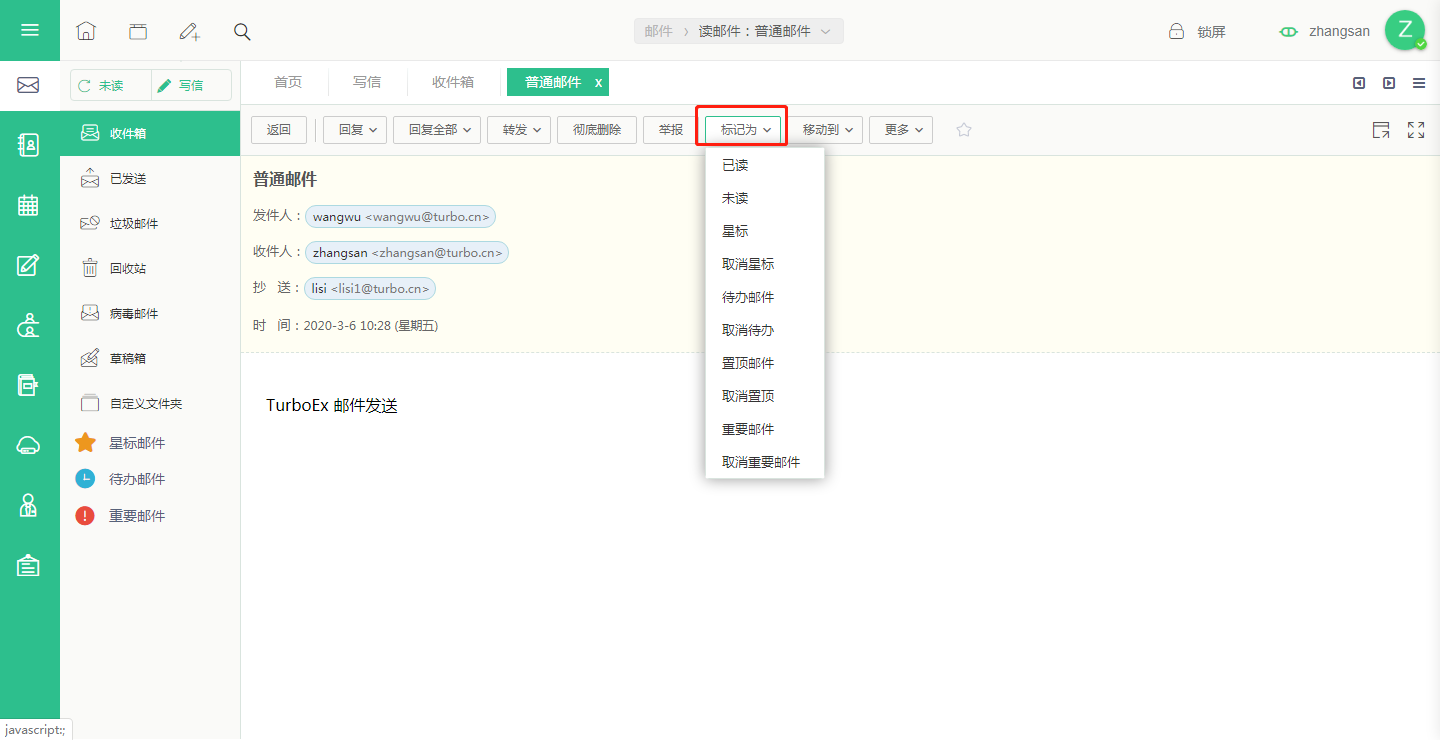Click the 未读 refresh button

tap(111, 86)
